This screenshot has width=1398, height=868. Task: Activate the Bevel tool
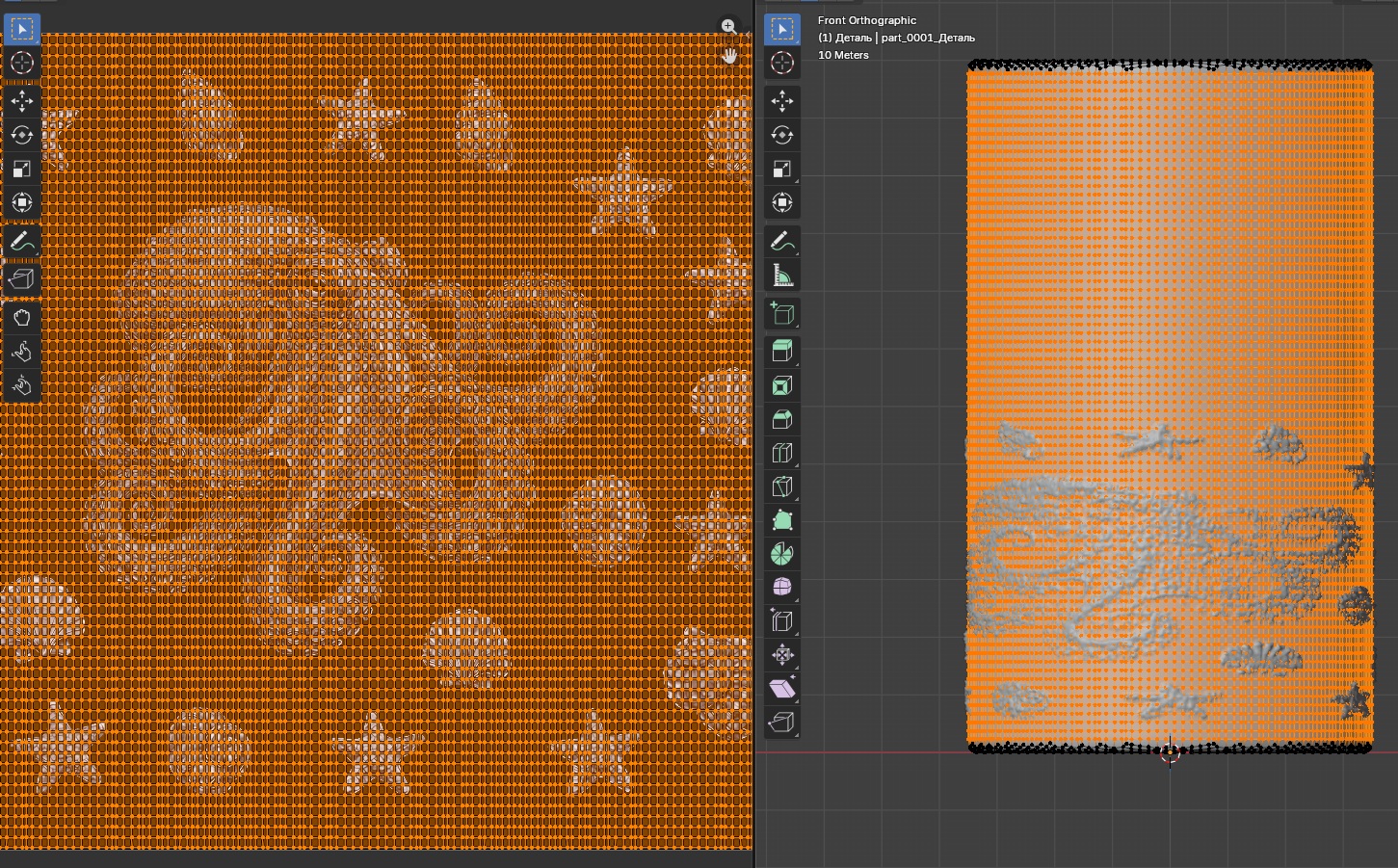tap(782, 420)
